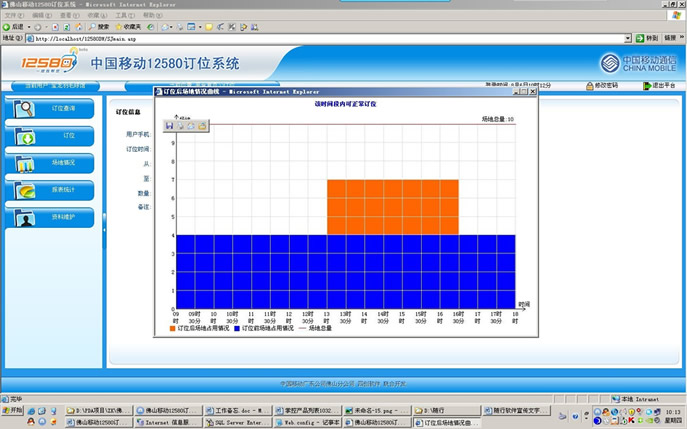Open dropdown arrow next to the Back button
Screen dimensions: 687x429
pos(29,27)
